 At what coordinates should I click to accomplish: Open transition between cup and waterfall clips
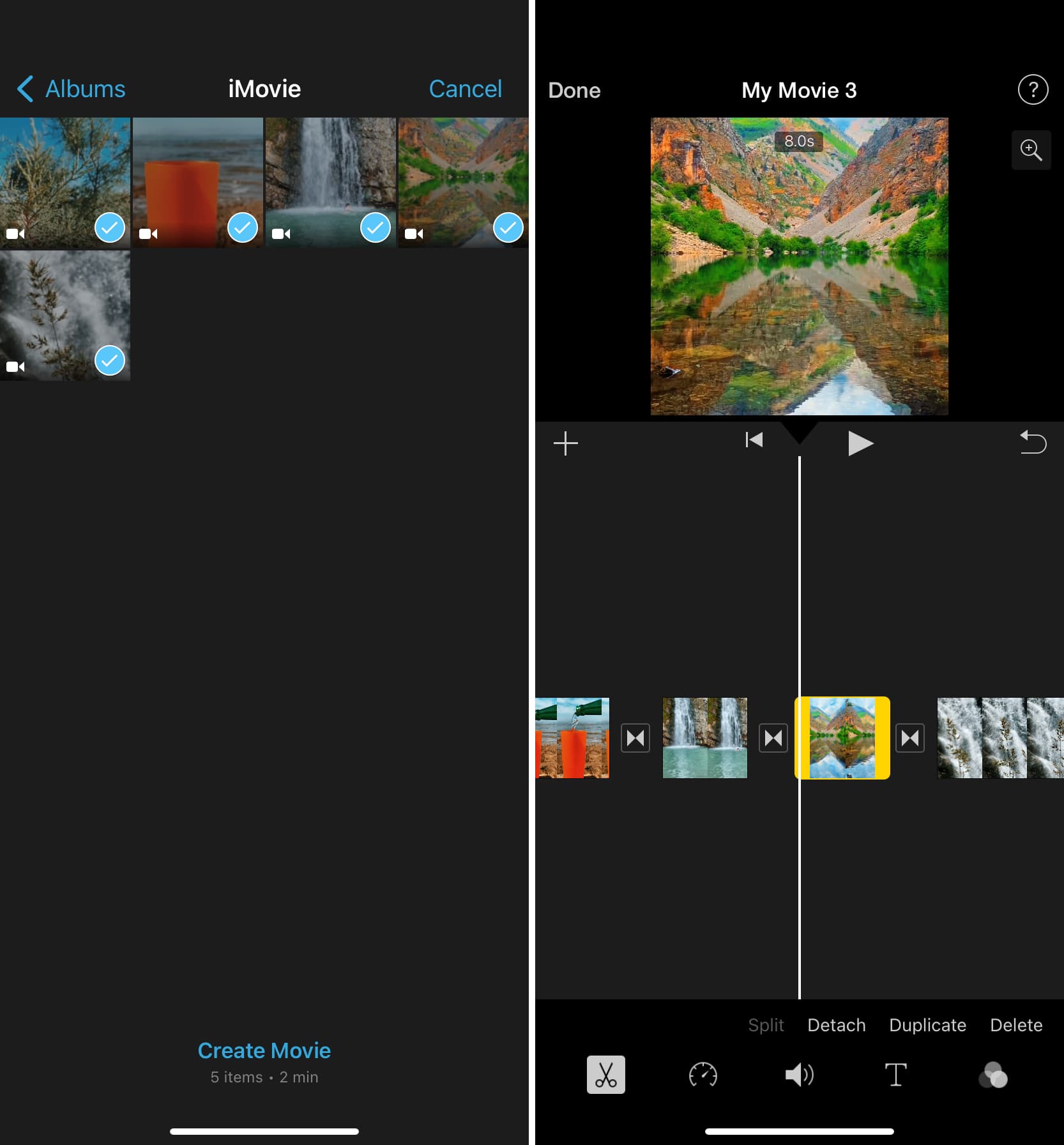pyautogui.click(x=635, y=738)
